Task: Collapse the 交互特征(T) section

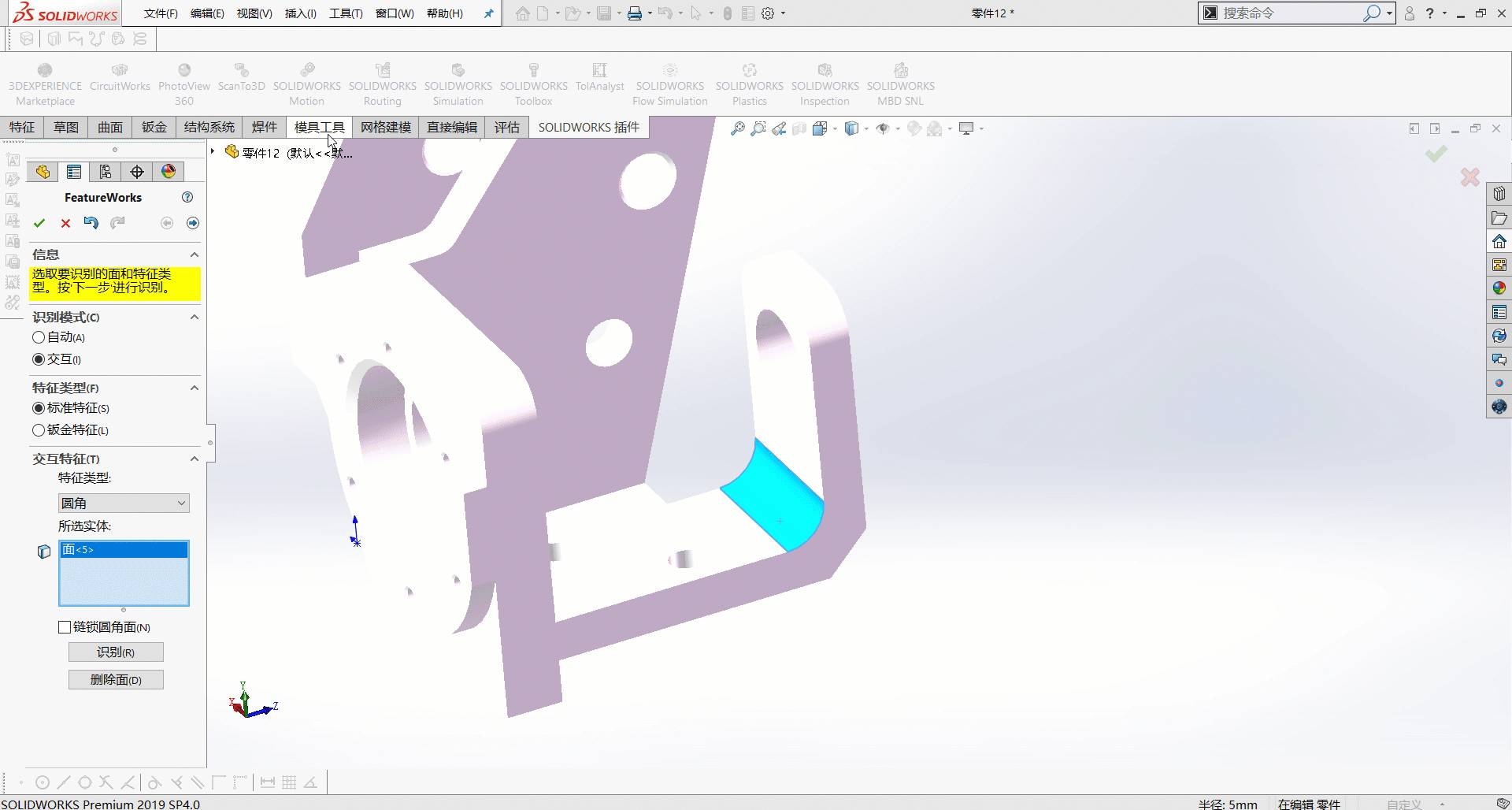Action: 194,459
